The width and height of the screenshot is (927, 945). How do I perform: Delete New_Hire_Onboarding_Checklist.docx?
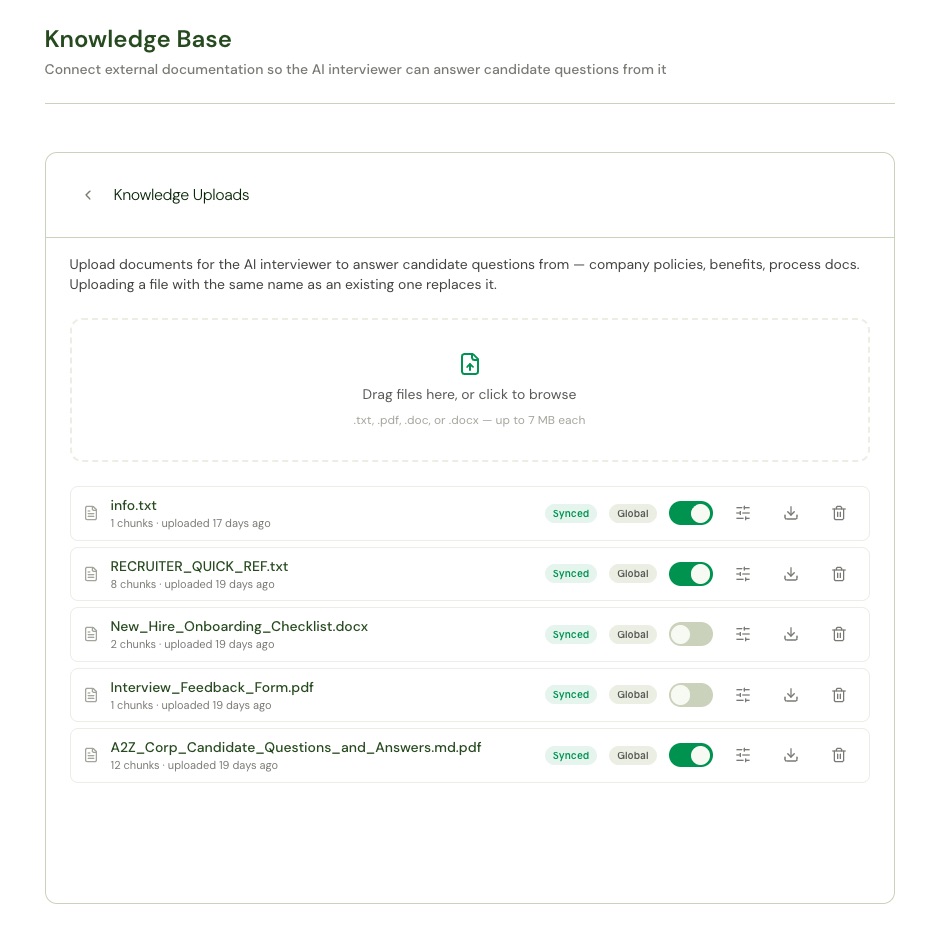[838, 634]
